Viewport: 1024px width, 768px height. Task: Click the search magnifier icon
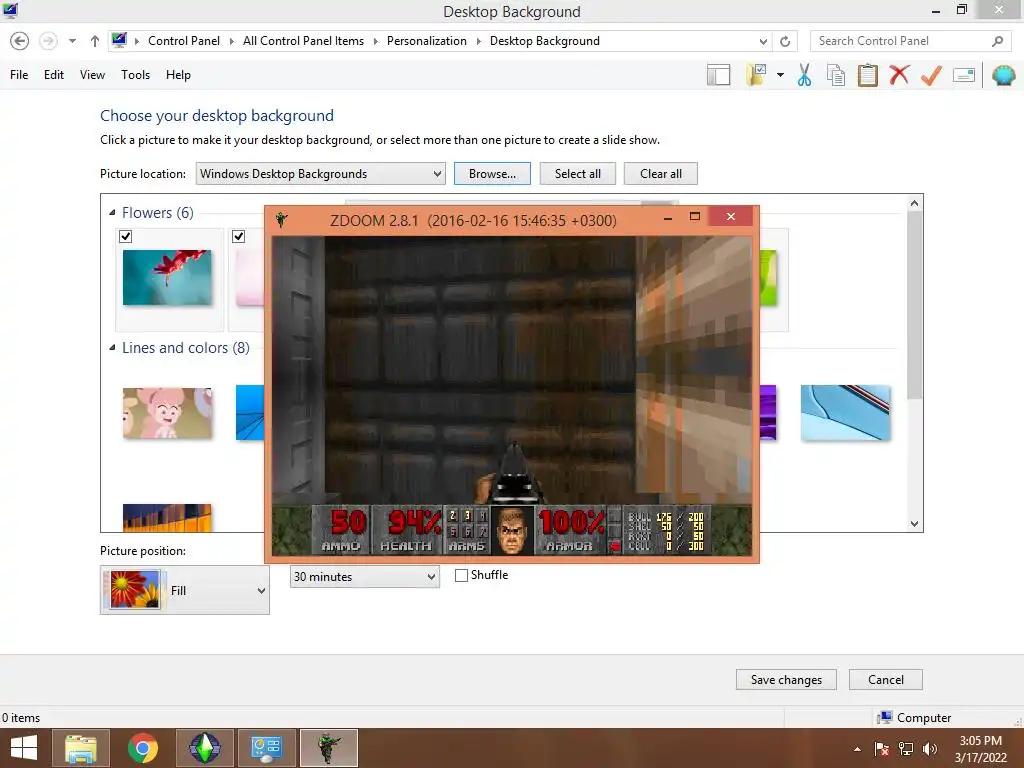[997, 41]
